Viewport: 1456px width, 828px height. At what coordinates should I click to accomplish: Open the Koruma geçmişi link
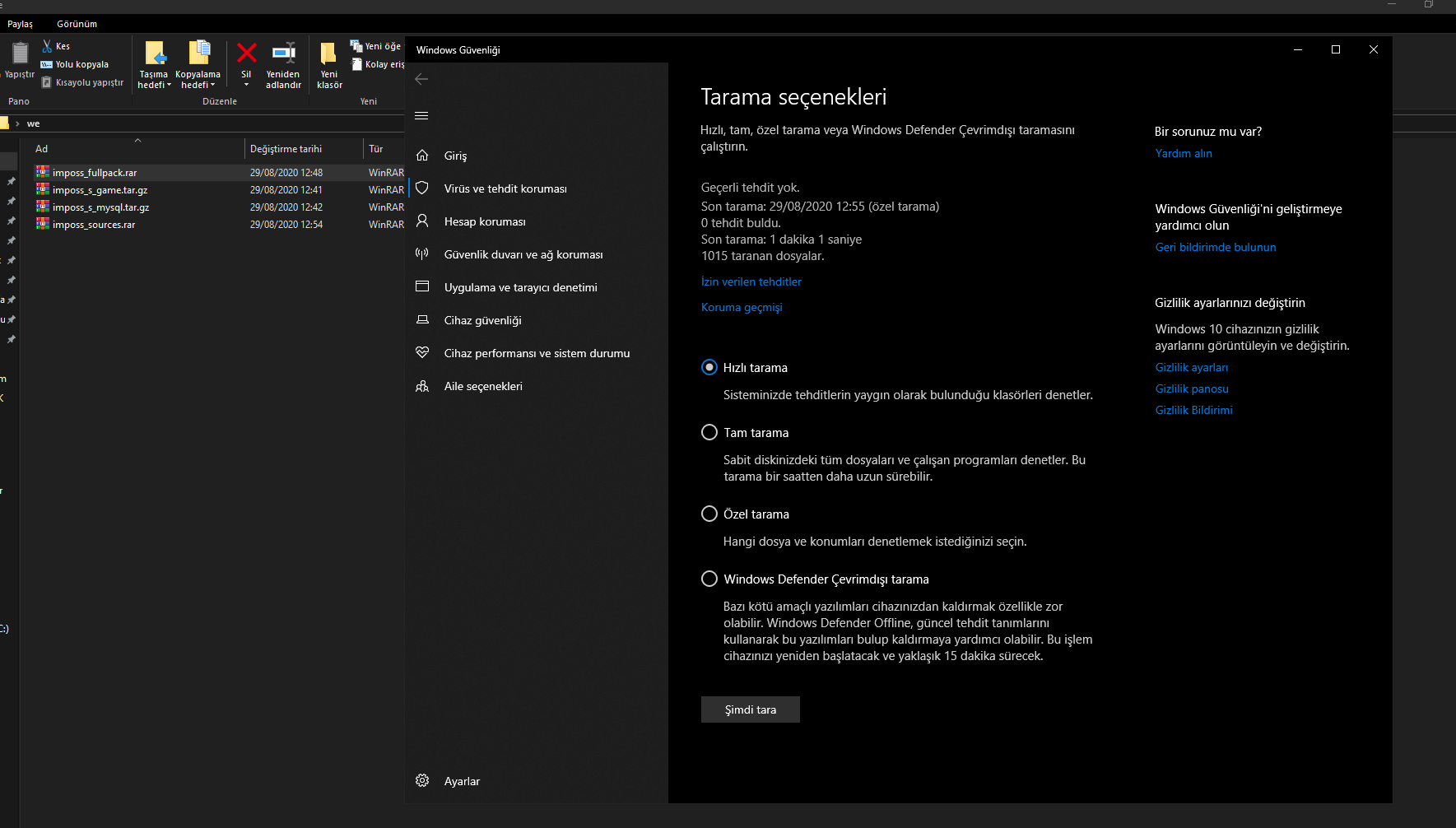(742, 307)
